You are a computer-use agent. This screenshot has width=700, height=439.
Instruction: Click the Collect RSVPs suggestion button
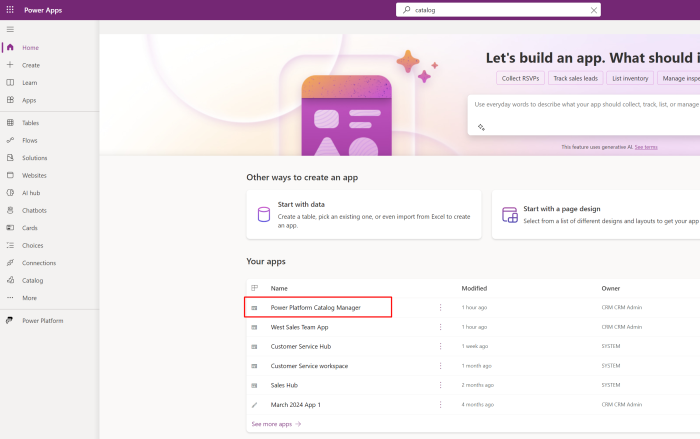pos(520,78)
